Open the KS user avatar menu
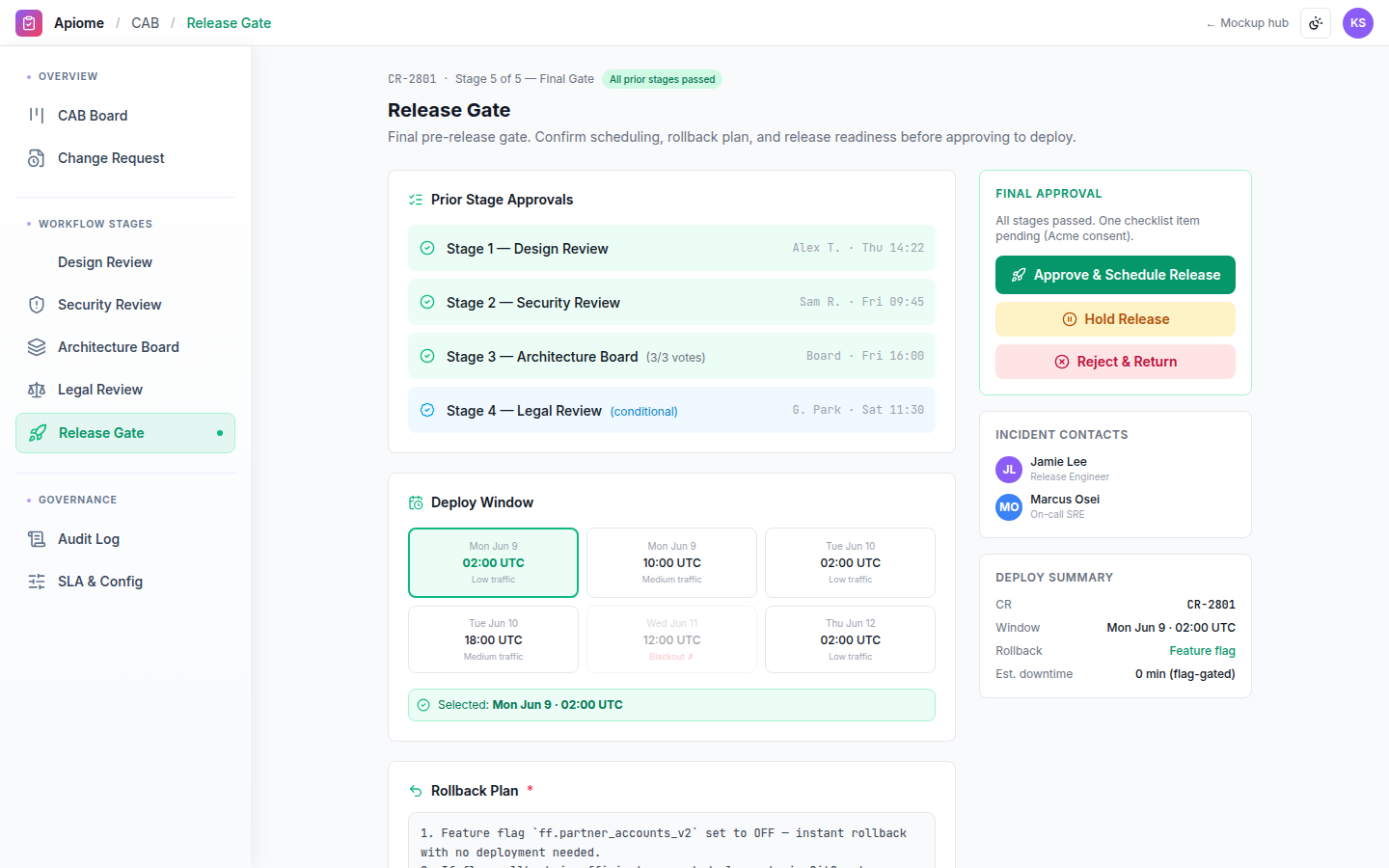This screenshot has height=868, width=1389. [x=1358, y=23]
